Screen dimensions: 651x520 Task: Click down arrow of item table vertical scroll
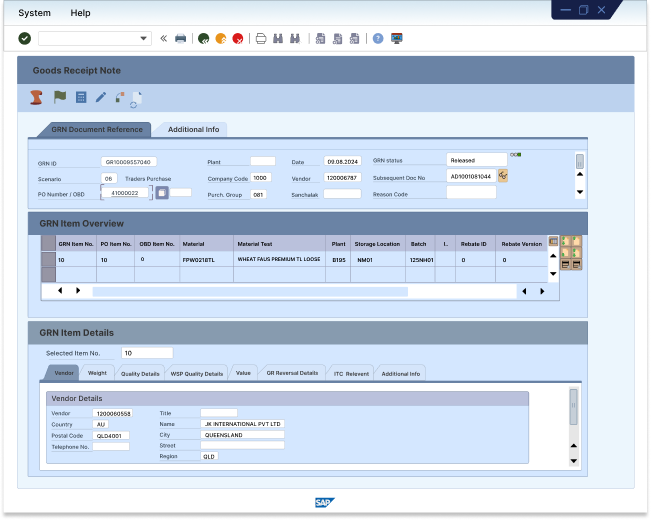tap(553, 274)
